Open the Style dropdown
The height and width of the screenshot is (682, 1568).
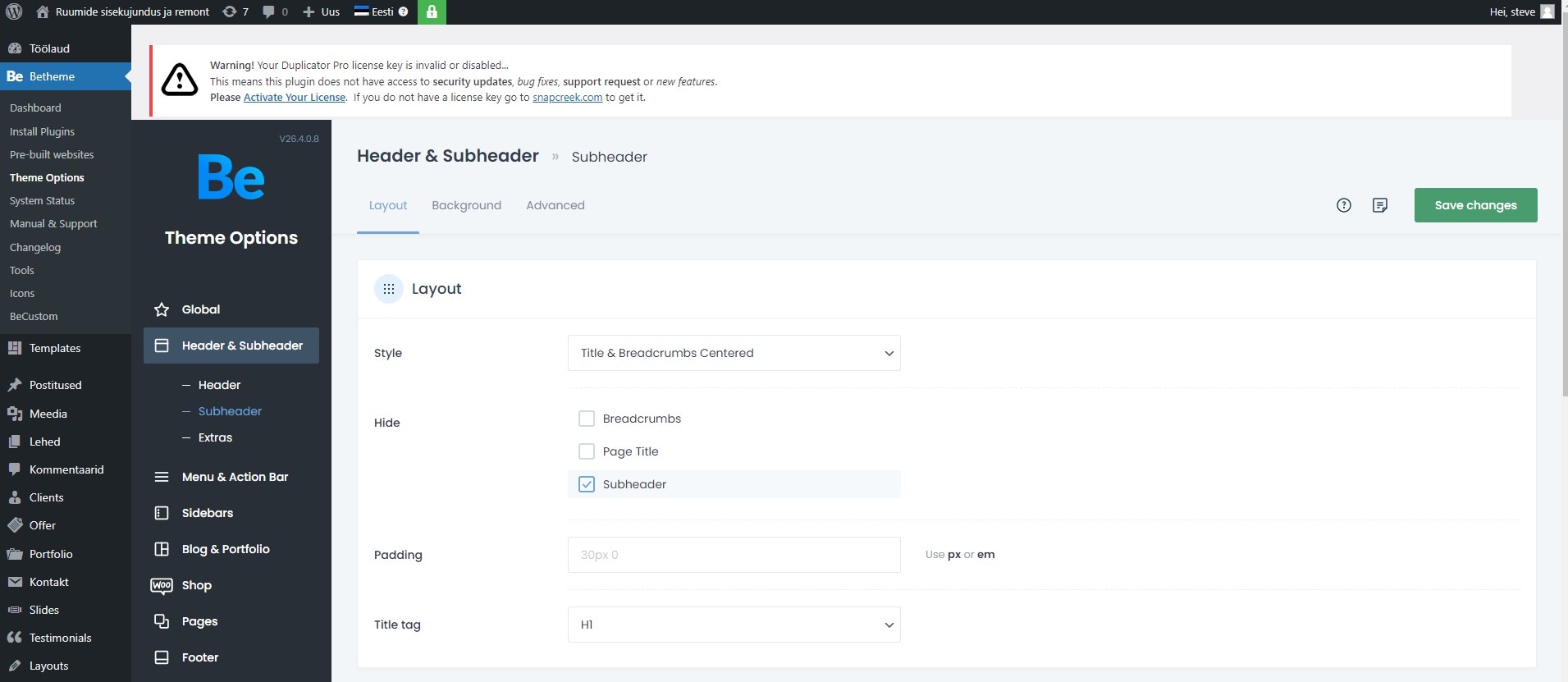(734, 353)
